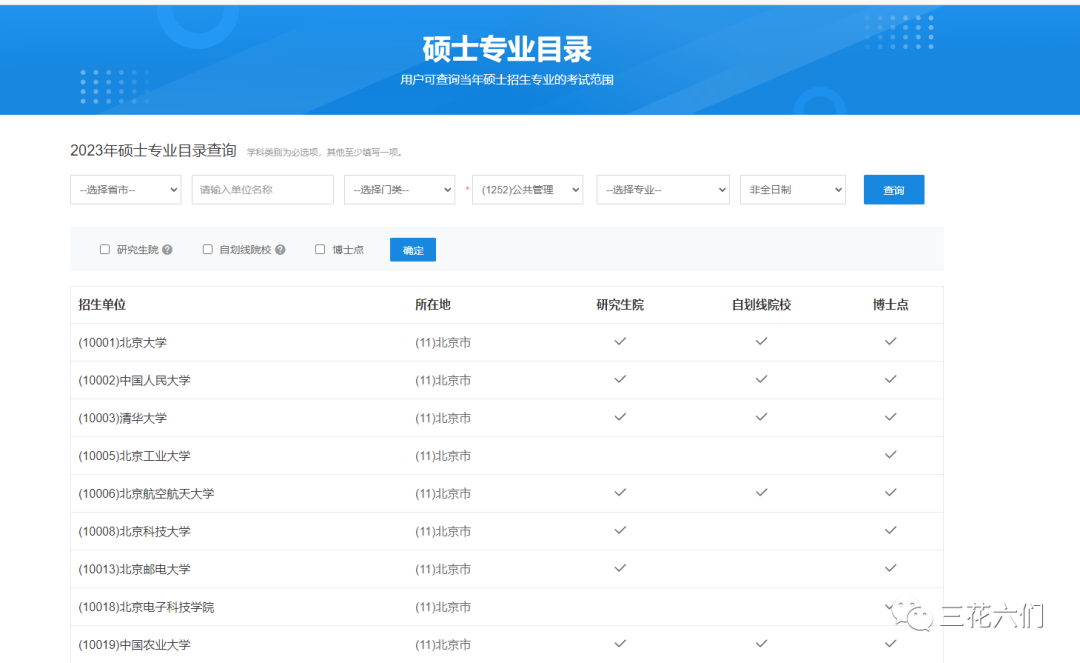
Task: Click 自划线院校 checkmark in 北京航空航天大学 row
Action: point(761,493)
